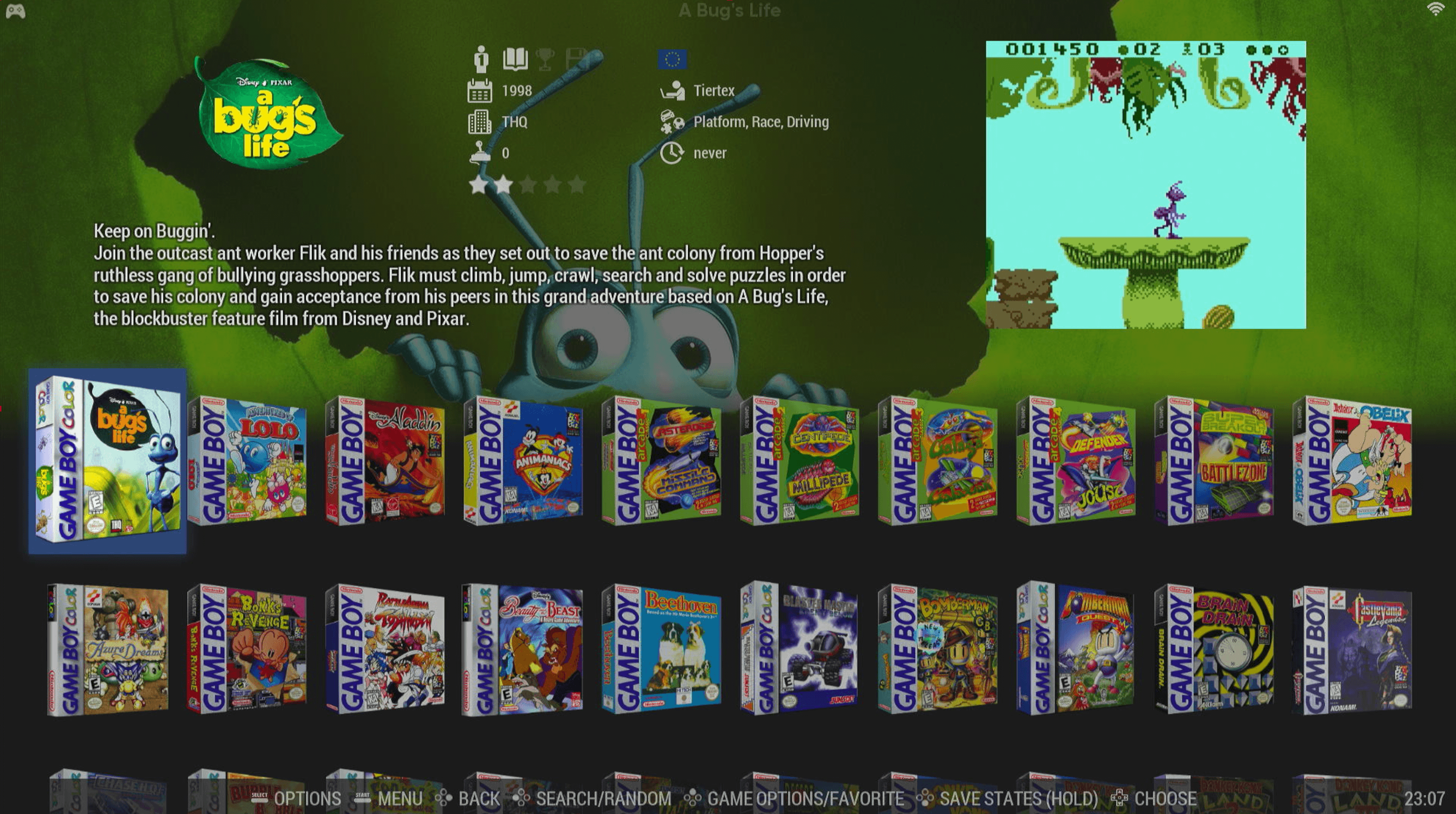Select the Defender Joust box art

click(1076, 461)
